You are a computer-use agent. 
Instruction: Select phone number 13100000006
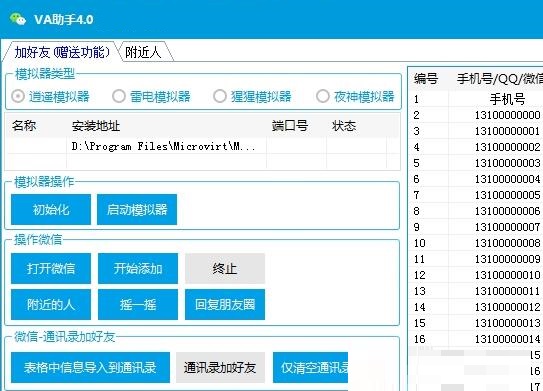click(x=507, y=211)
